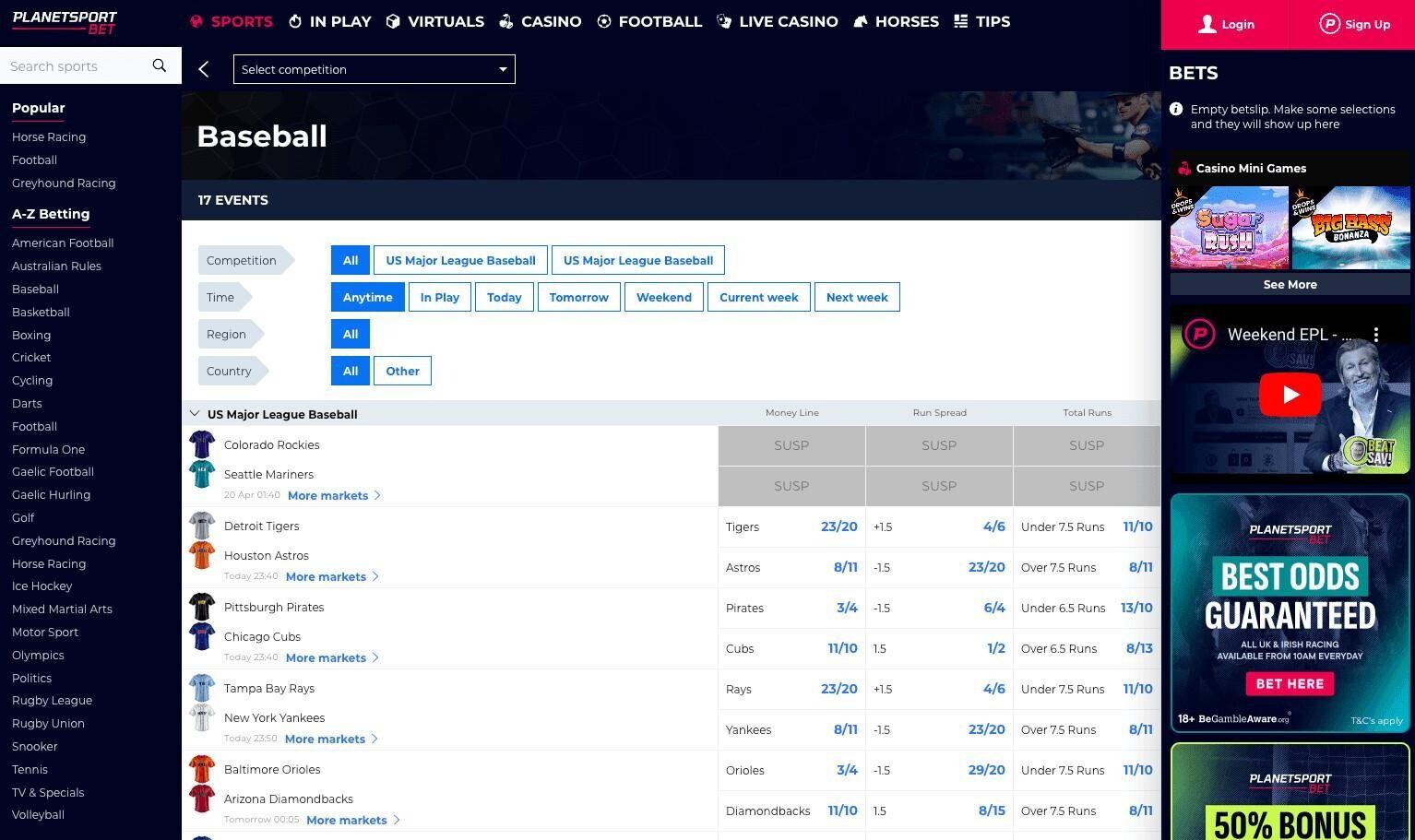This screenshot has height=840, width=1415.
Task: Click the Horses nav icon
Action: 861,21
